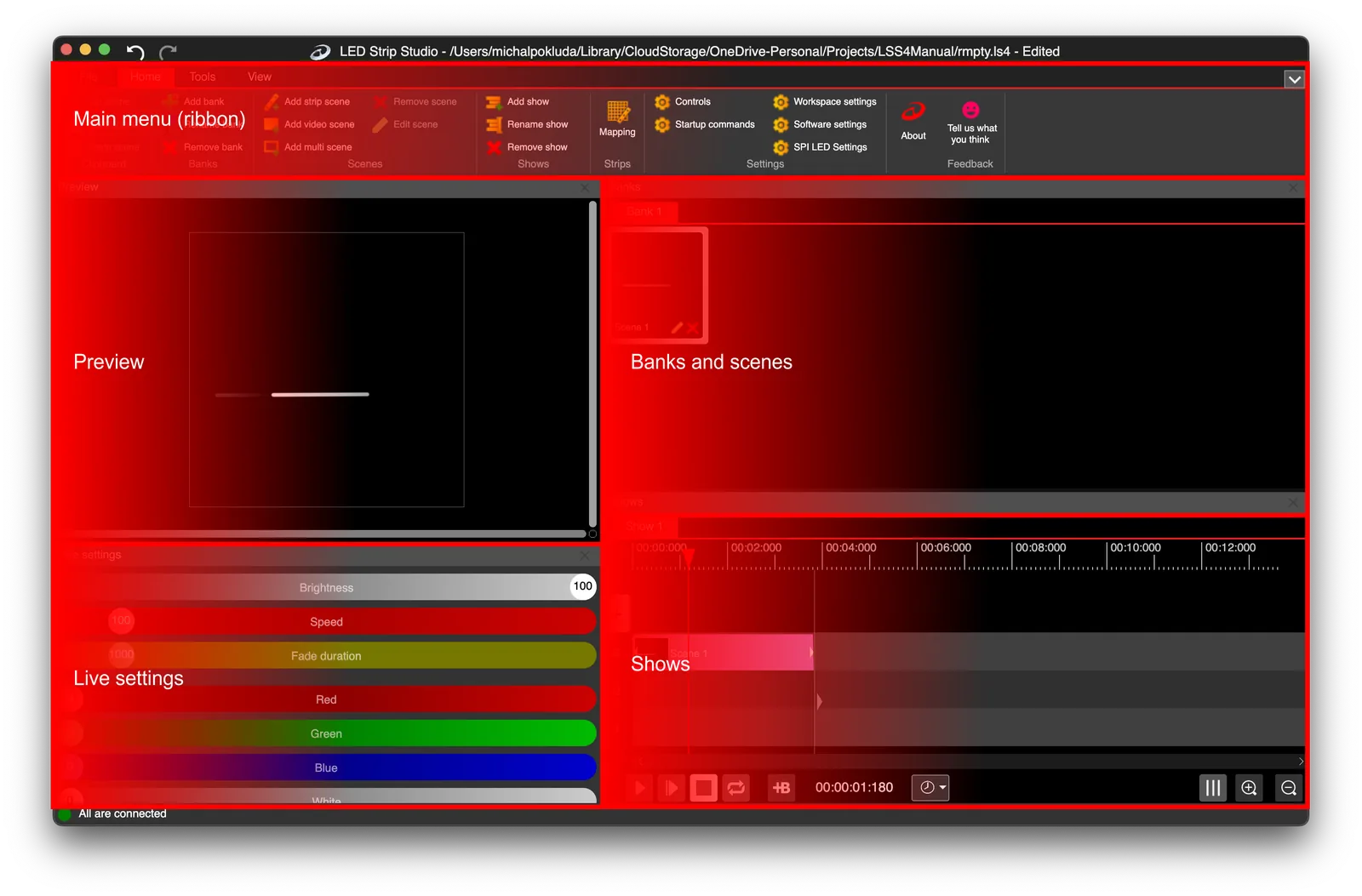Rename the current show

(527, 124)
